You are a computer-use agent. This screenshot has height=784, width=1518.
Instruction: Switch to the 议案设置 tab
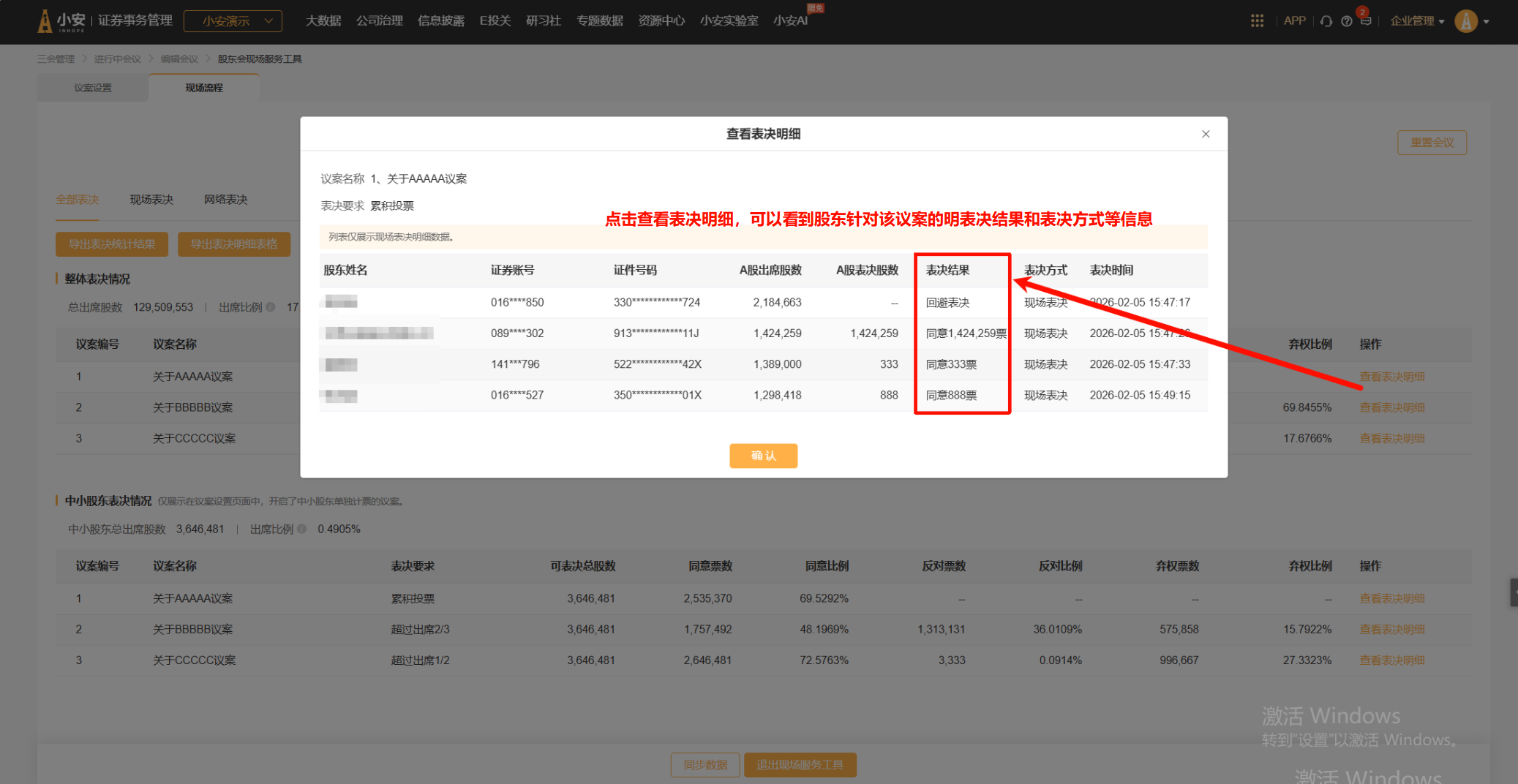[93, 88]
